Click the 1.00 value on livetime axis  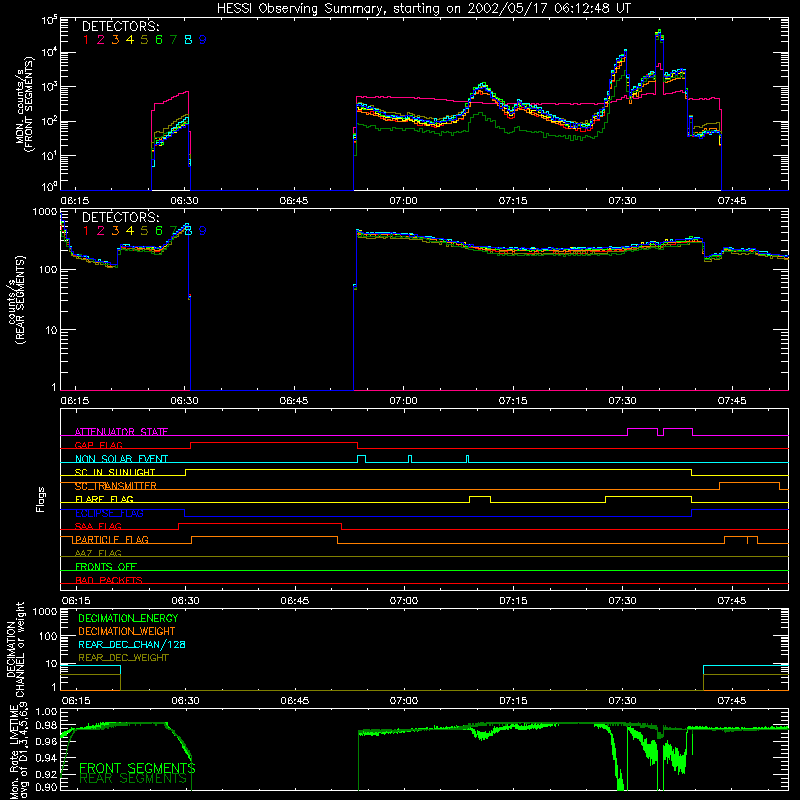(x=47, y=712)
